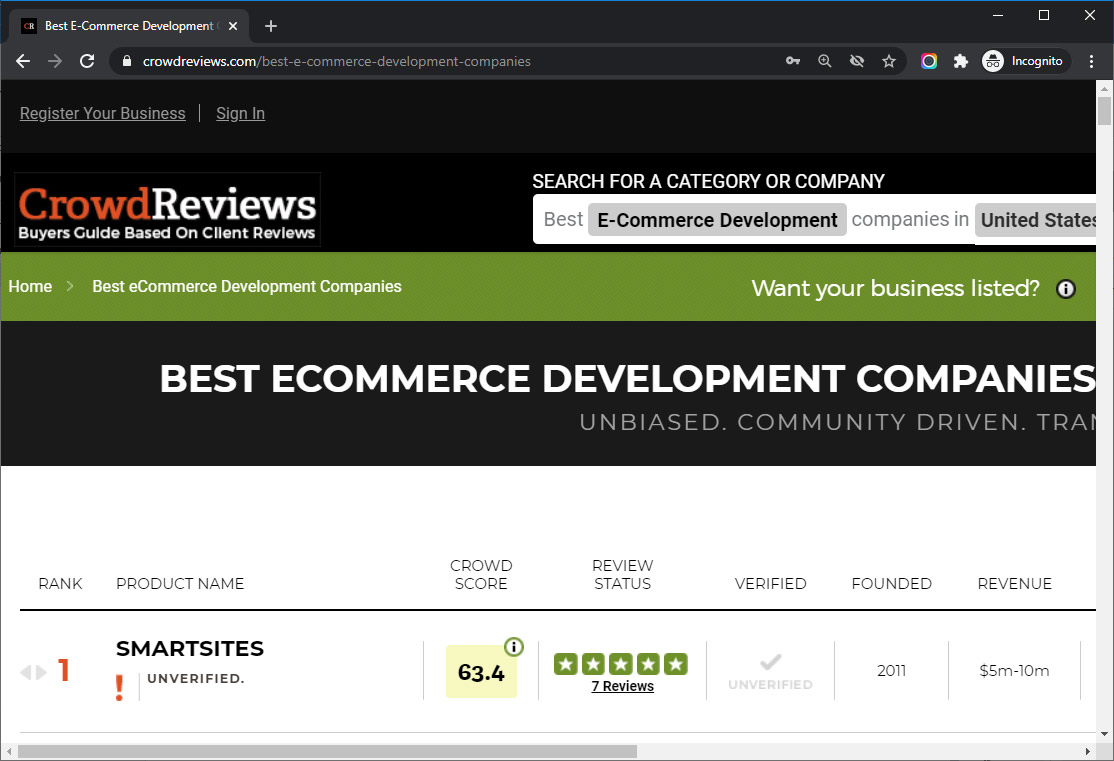Open the saved passwords key icon
The image size is (1114, 761).
[x=793, y=61]
